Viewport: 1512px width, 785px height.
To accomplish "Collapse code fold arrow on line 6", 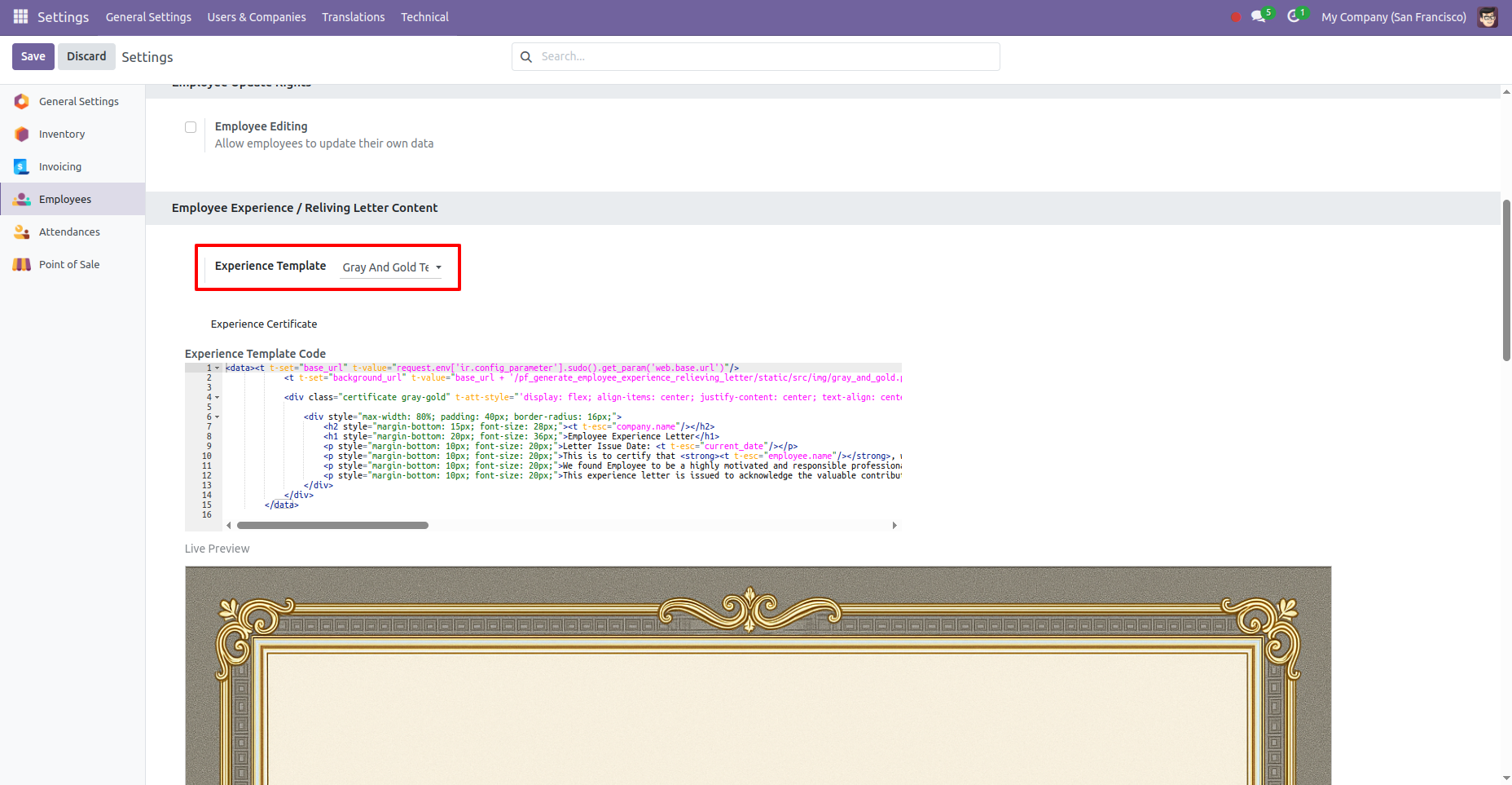I will pyautogui.click(x=218, y=417).
